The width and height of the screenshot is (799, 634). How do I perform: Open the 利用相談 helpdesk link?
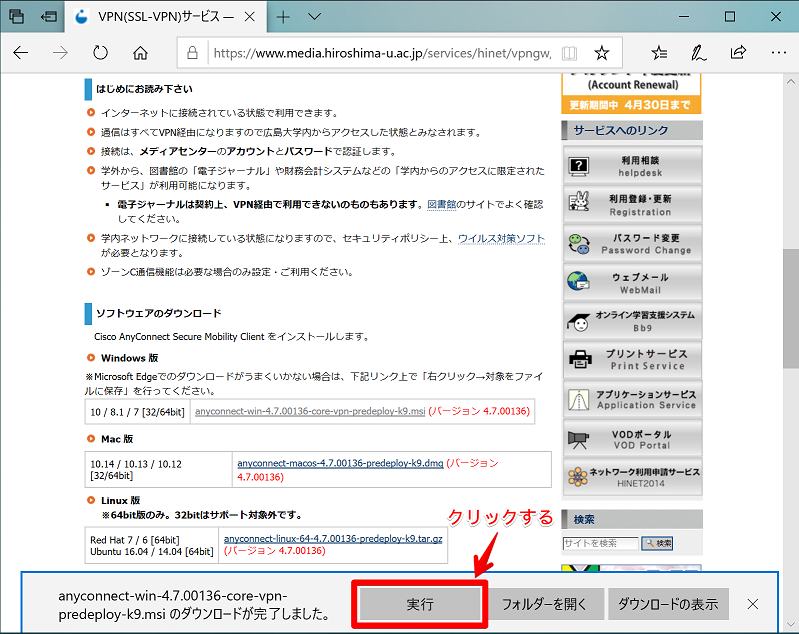[x=632, y=165]
